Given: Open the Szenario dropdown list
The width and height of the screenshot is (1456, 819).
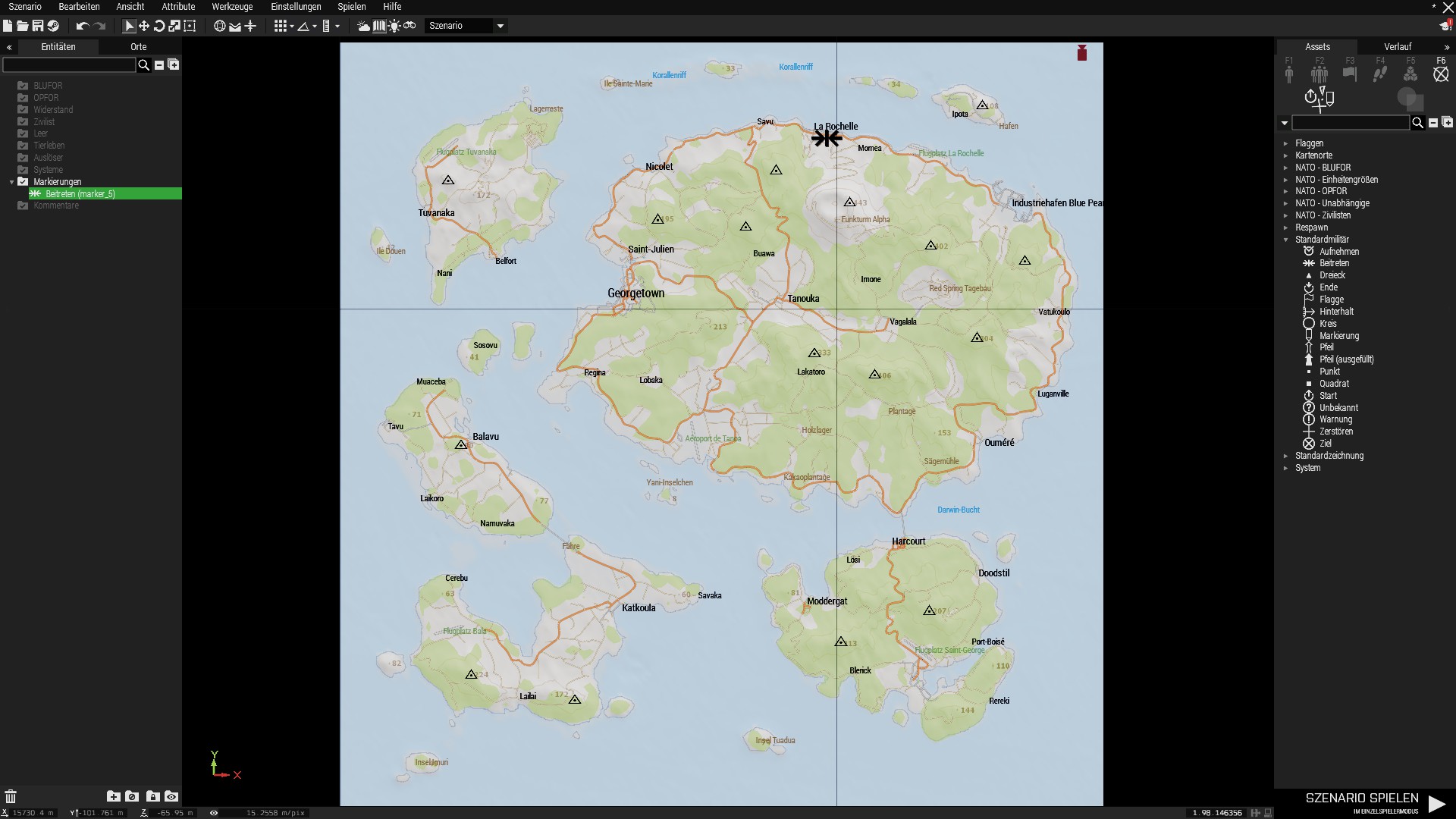Looking at the screenshot, I should [x=500, y=26].
